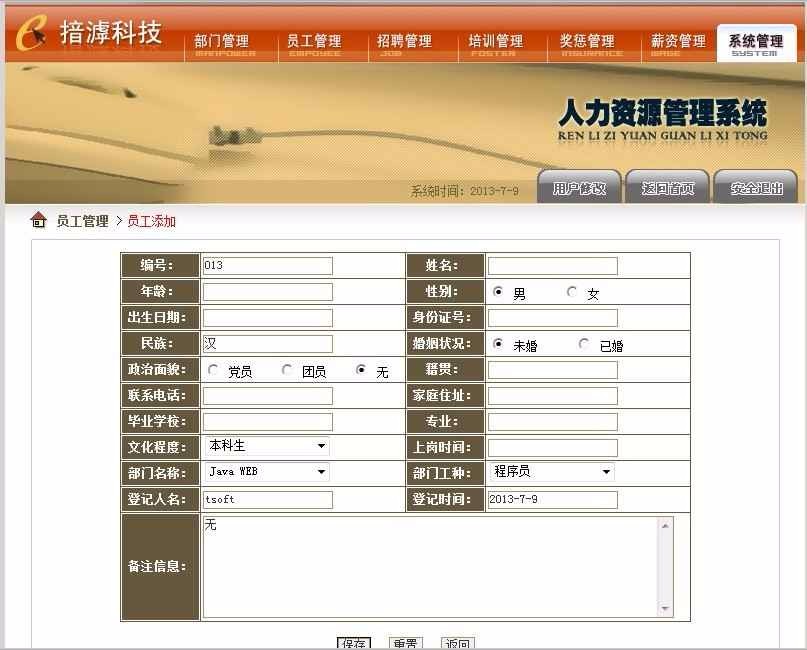Click the 员工管理 breadcrumb link

[x=84, y=221]
